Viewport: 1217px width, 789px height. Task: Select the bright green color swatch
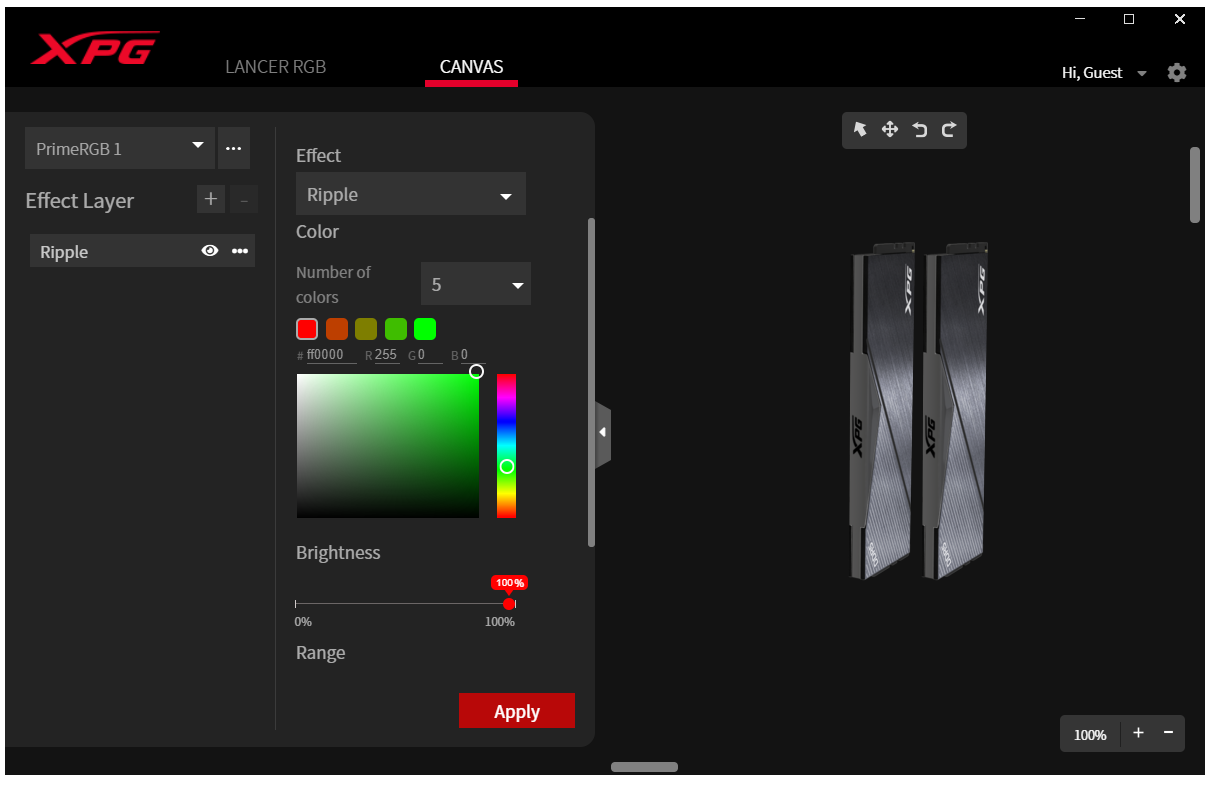pos(425,329)
